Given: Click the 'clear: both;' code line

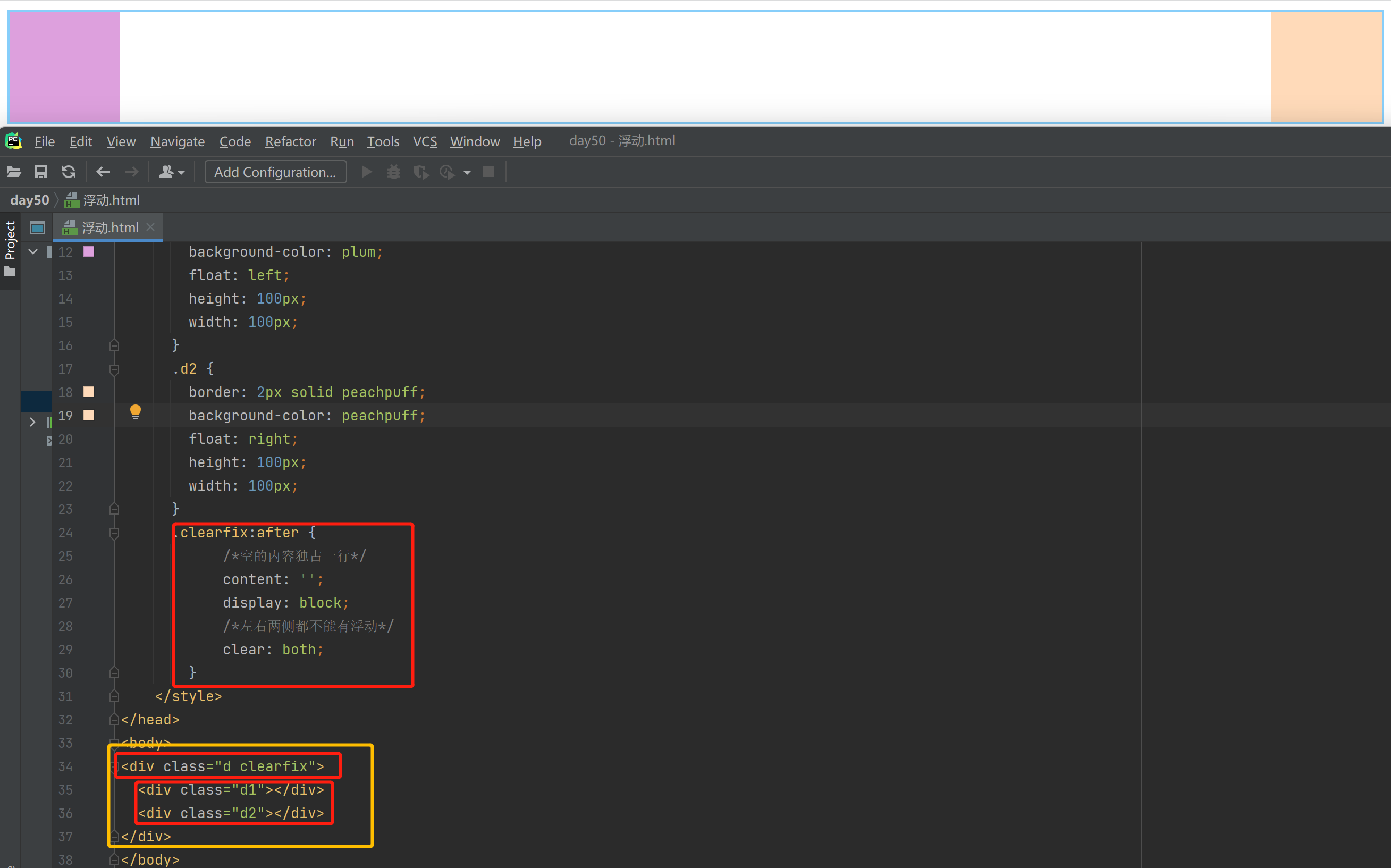Looking at the screenshot, I should pyautogui.click(x=273, y=650).
